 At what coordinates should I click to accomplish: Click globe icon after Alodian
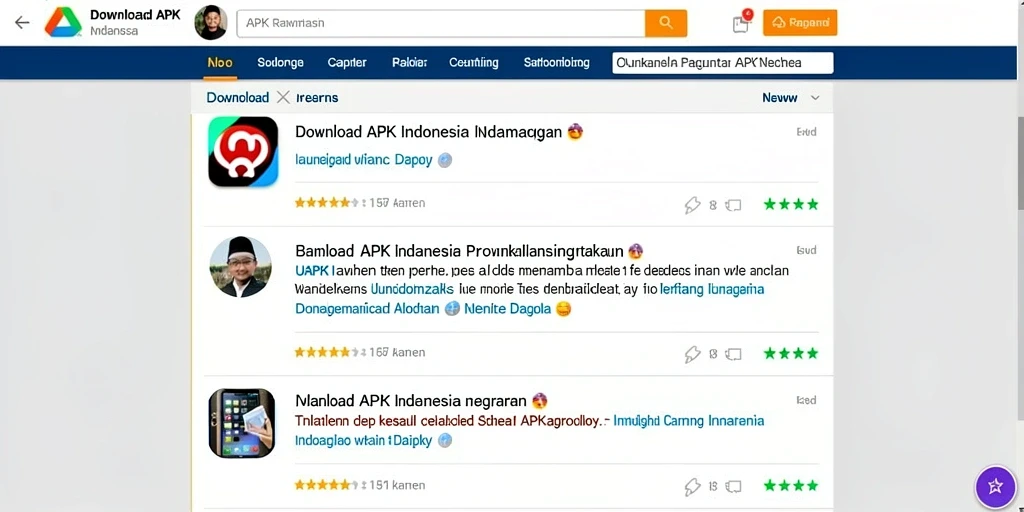[x=452, y=308]
